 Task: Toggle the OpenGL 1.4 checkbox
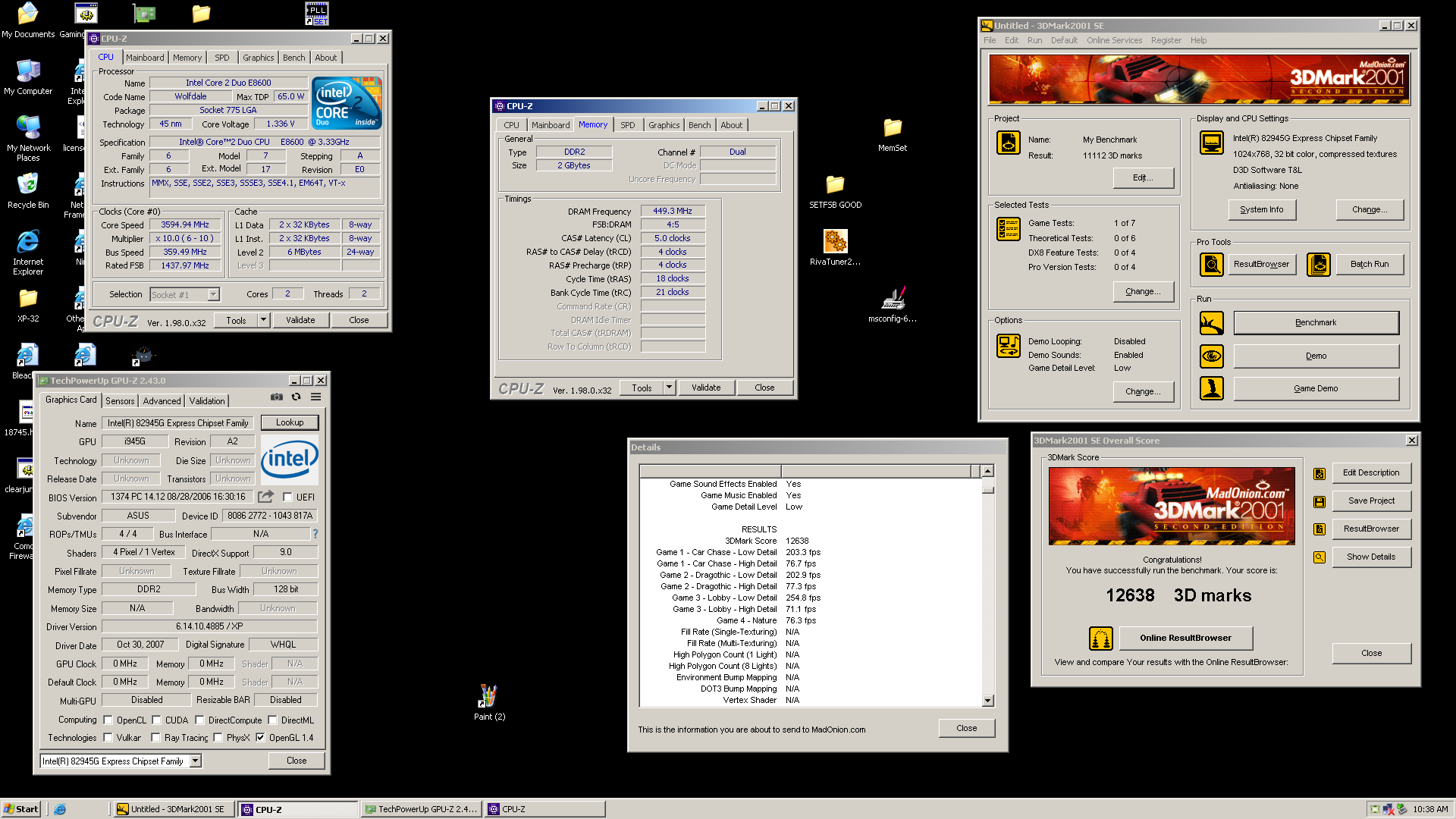tap(260, 738)
